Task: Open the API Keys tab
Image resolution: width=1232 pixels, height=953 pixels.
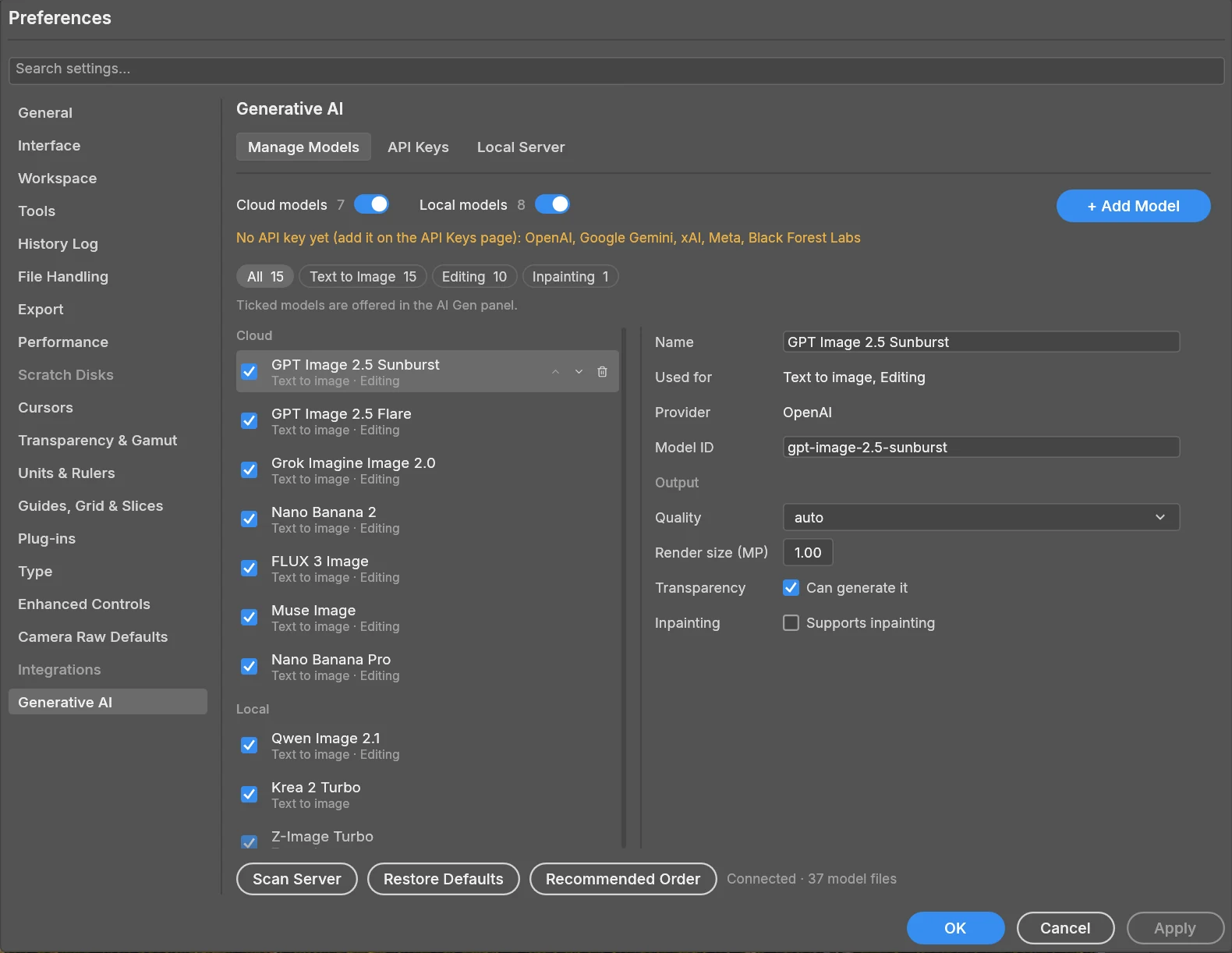Action: click(418, 147)
